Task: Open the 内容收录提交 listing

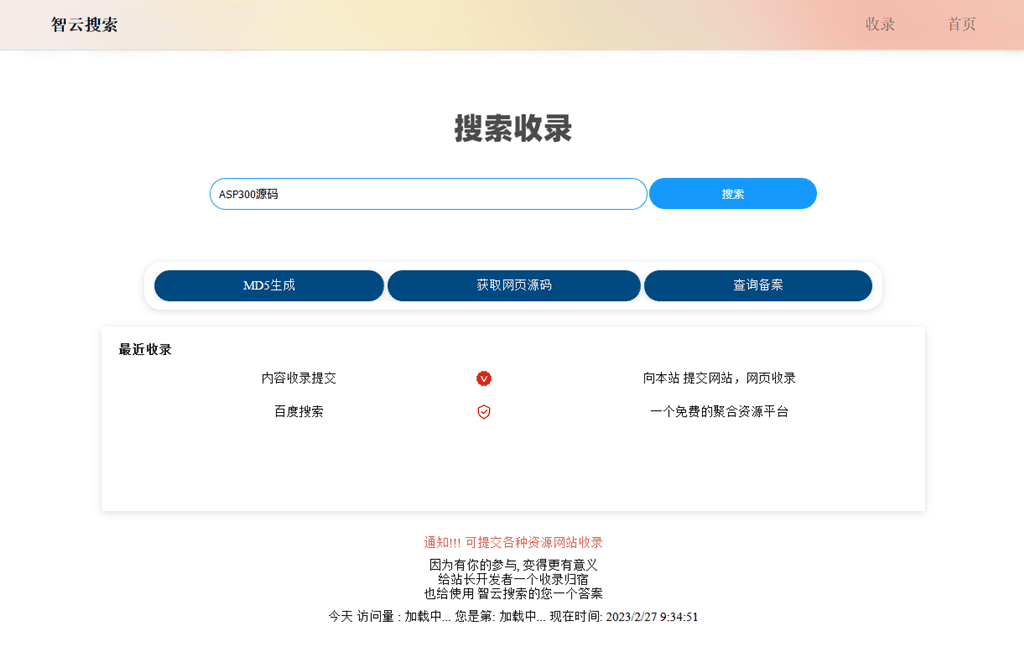Action: [297, 378]
